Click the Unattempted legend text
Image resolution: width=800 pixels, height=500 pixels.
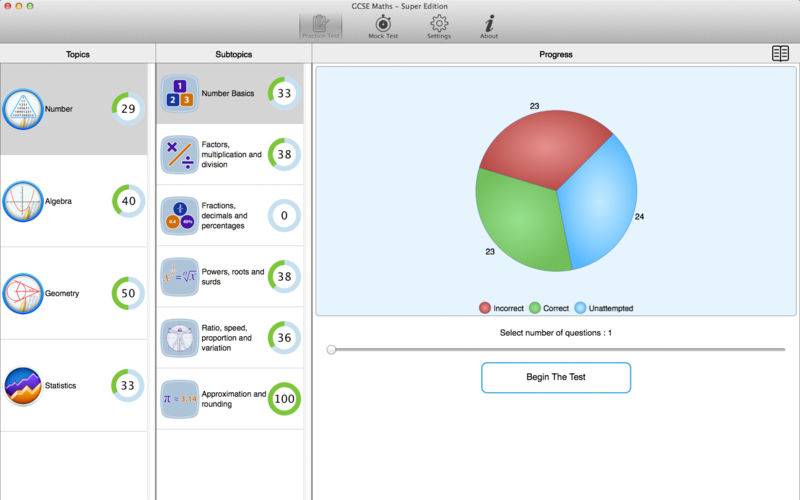pyautogui.click(x=611, y=308)
